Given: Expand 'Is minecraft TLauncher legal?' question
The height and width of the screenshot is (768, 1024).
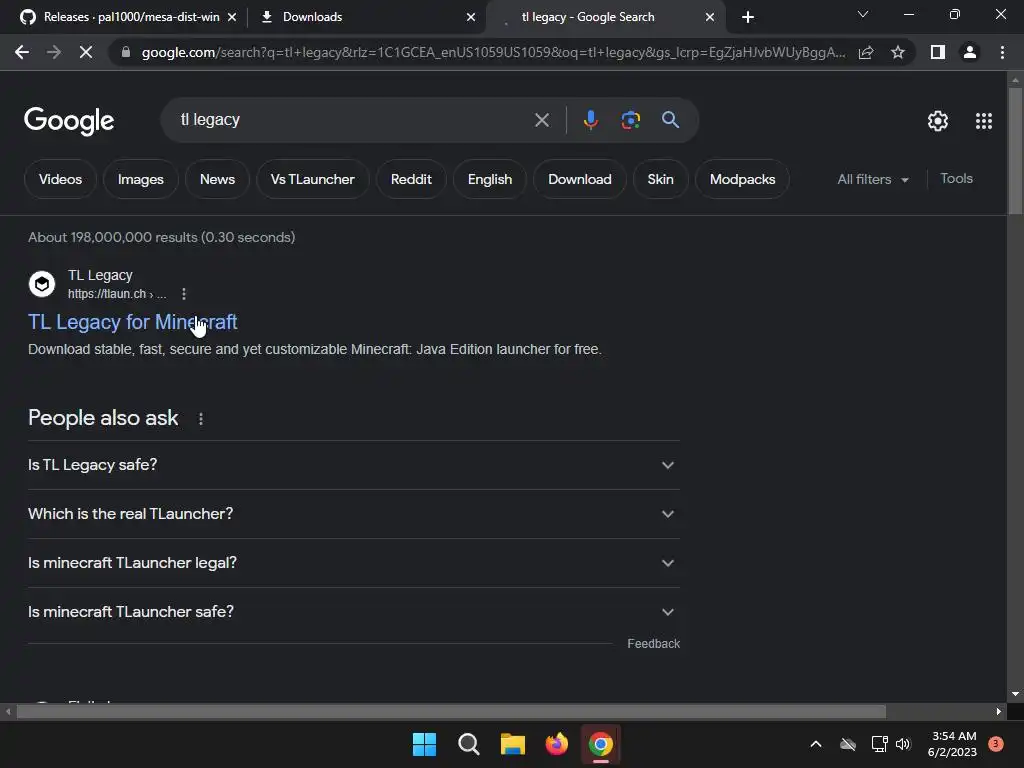Looking at the screenshot, I should click(x=353, y=563).
